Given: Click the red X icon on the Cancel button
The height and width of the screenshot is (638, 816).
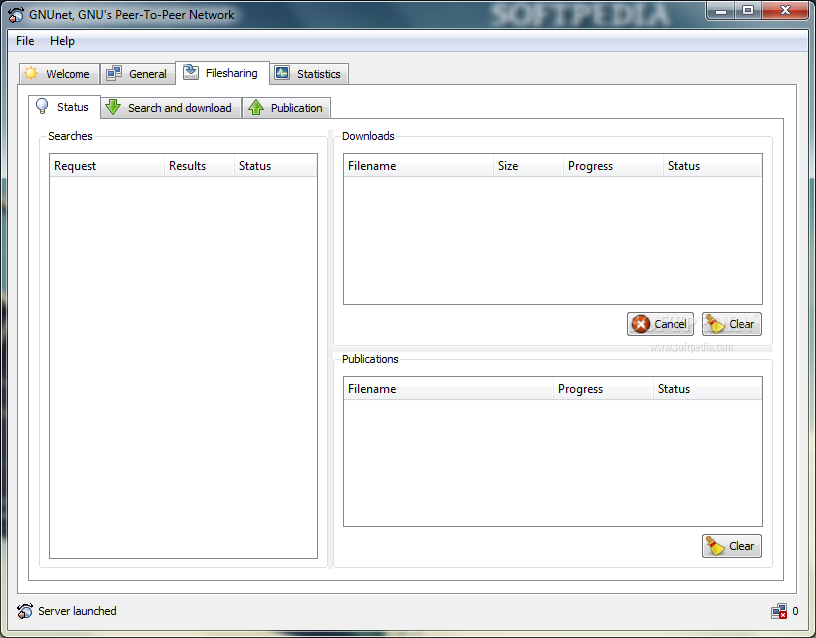Looking at the screenshot, I should tap(641, 324).
